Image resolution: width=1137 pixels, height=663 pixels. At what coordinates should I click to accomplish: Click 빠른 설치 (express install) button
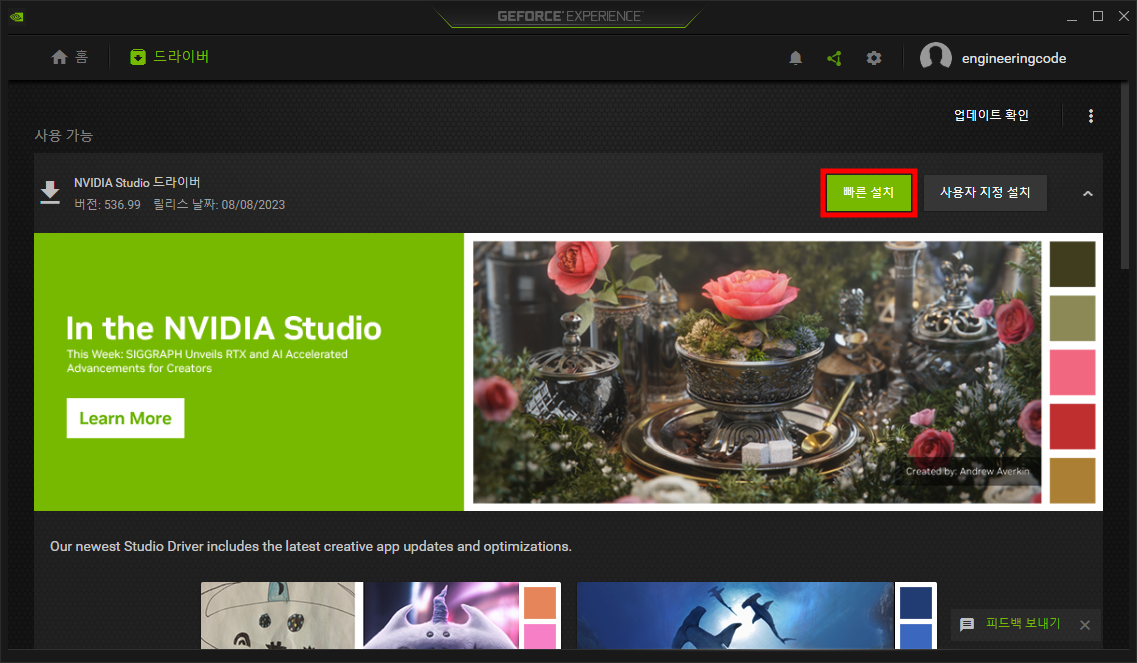tap(869, 192)
